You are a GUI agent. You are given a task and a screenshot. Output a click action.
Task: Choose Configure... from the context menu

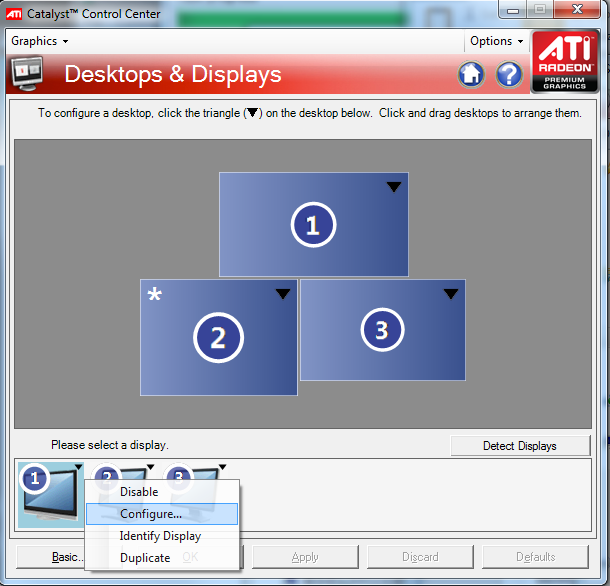pos(161,514)
